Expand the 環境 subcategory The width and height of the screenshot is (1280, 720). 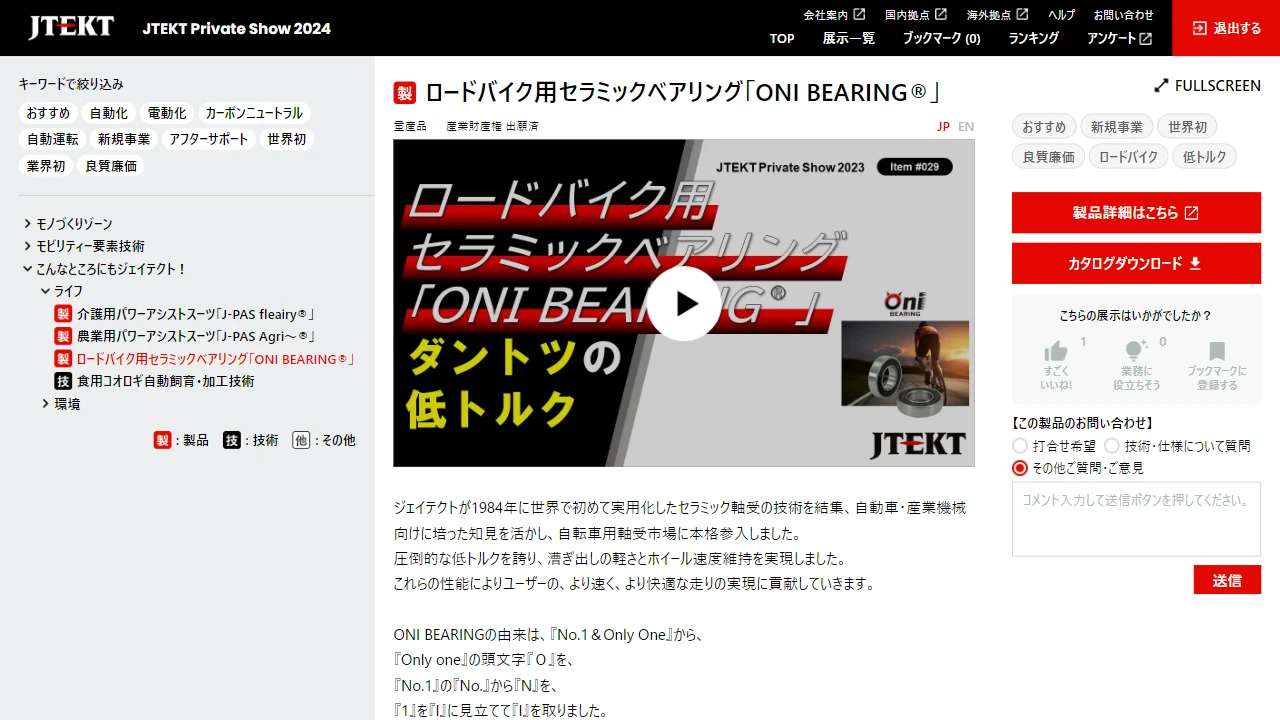61,404
